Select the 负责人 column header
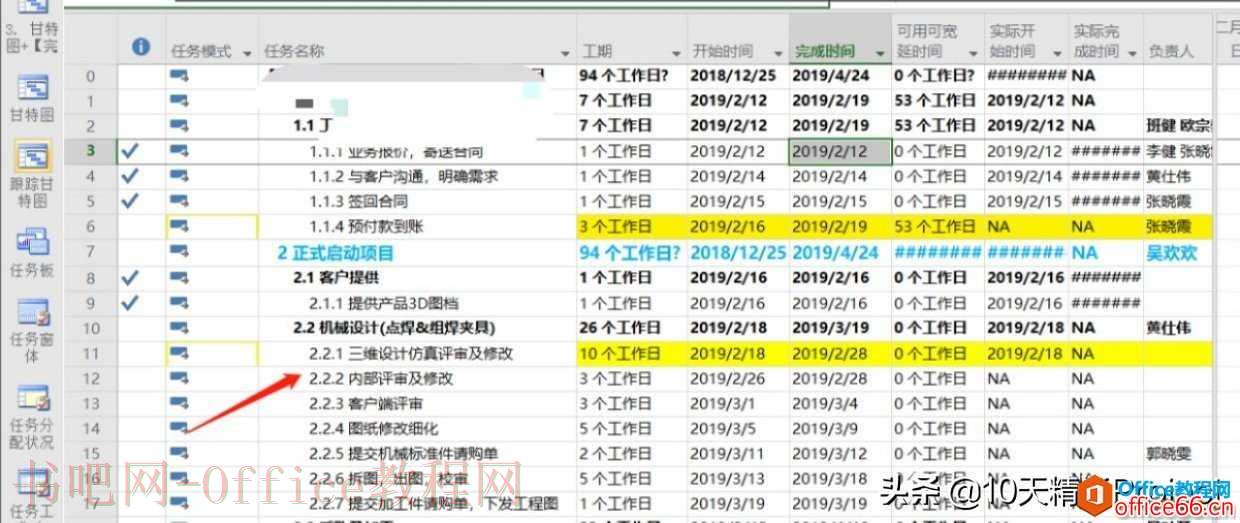The image size is (1240, 523). [1171, 51]
